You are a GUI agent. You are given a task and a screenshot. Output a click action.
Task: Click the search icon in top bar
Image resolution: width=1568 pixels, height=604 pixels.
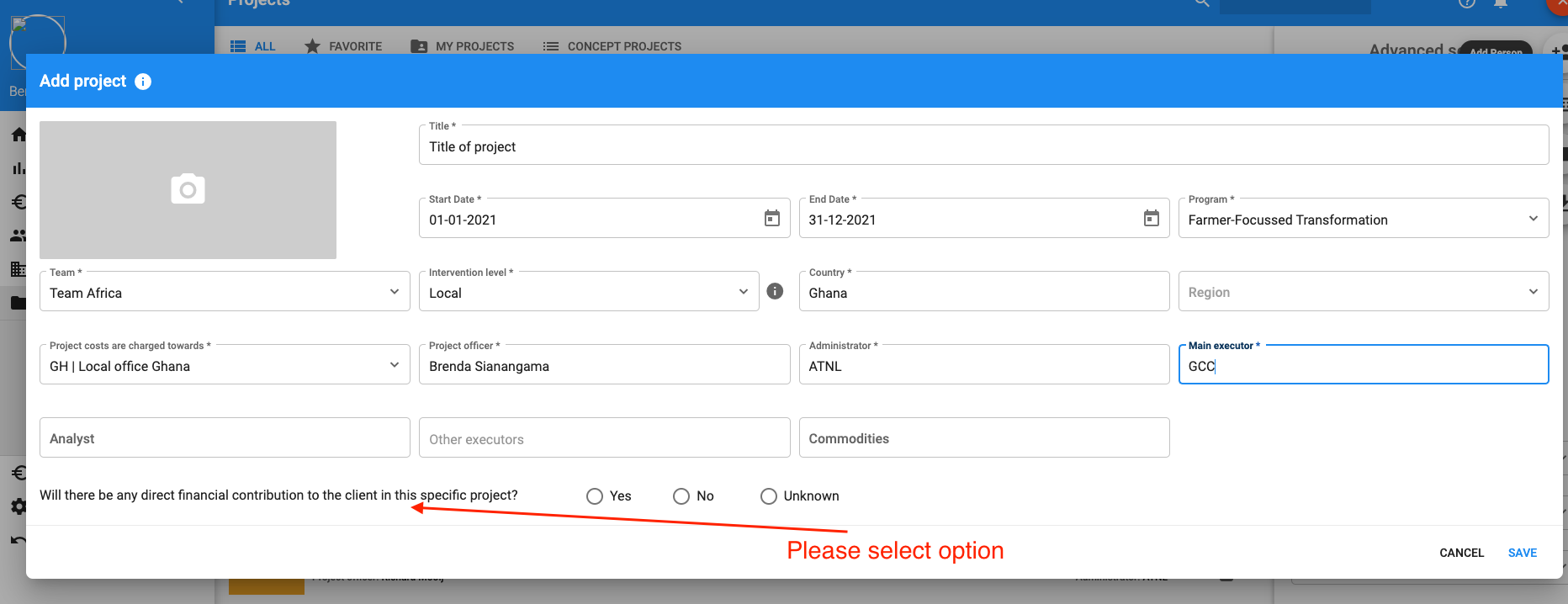[x=1202, y=3]
